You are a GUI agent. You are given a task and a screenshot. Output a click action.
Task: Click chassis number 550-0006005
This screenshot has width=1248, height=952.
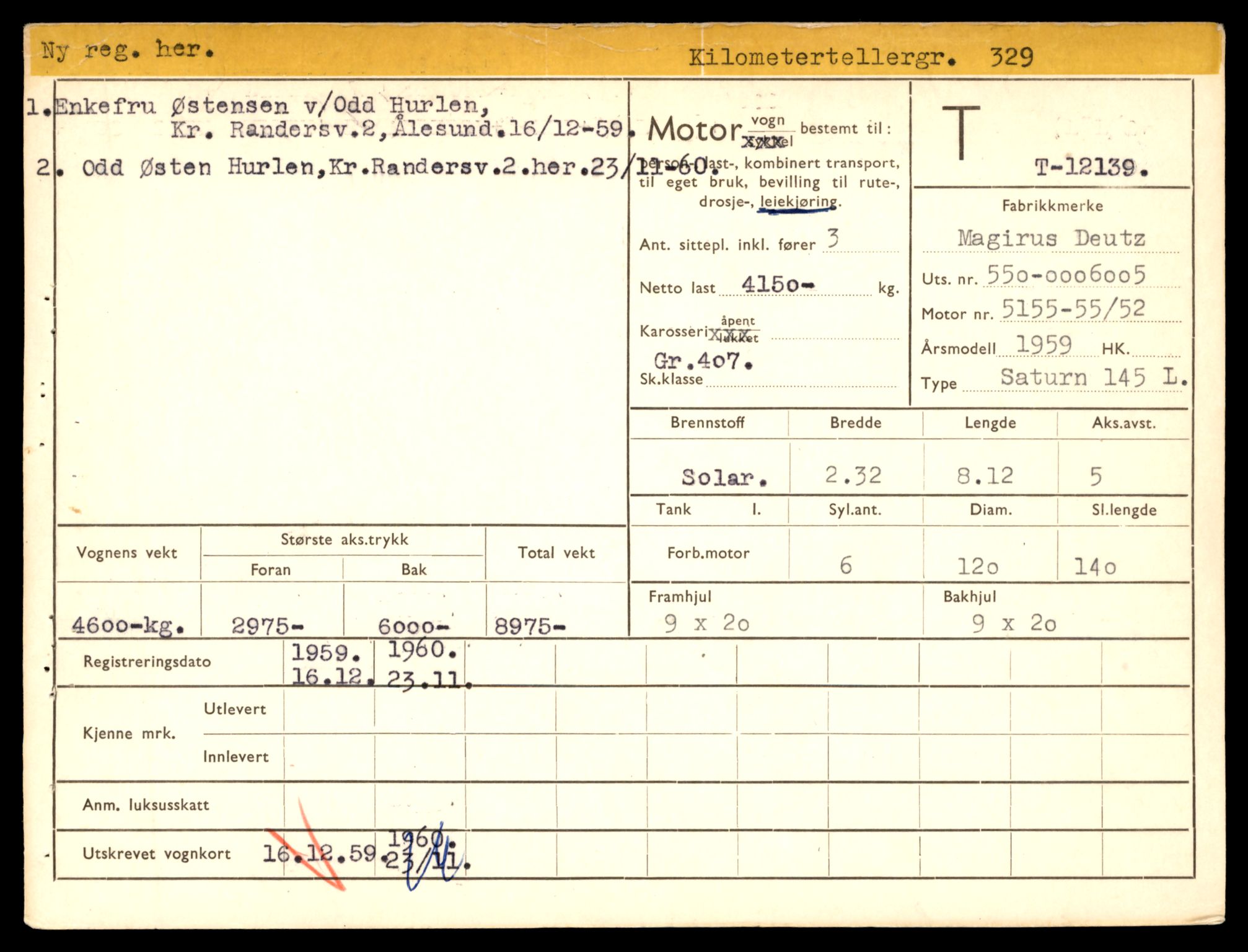tap(1066, 275)
